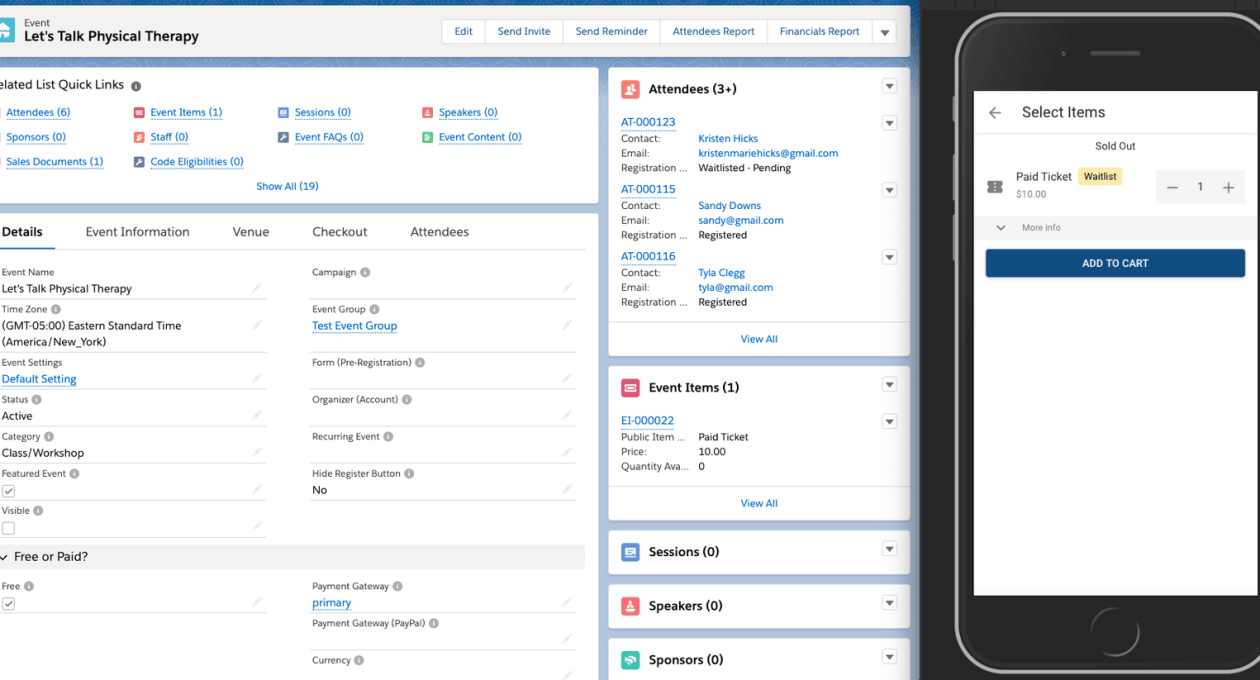Switch to the Event Information tab
The height and width of the screenshot is (680, 1260).
pyautogui.click(x=137, y=232)
